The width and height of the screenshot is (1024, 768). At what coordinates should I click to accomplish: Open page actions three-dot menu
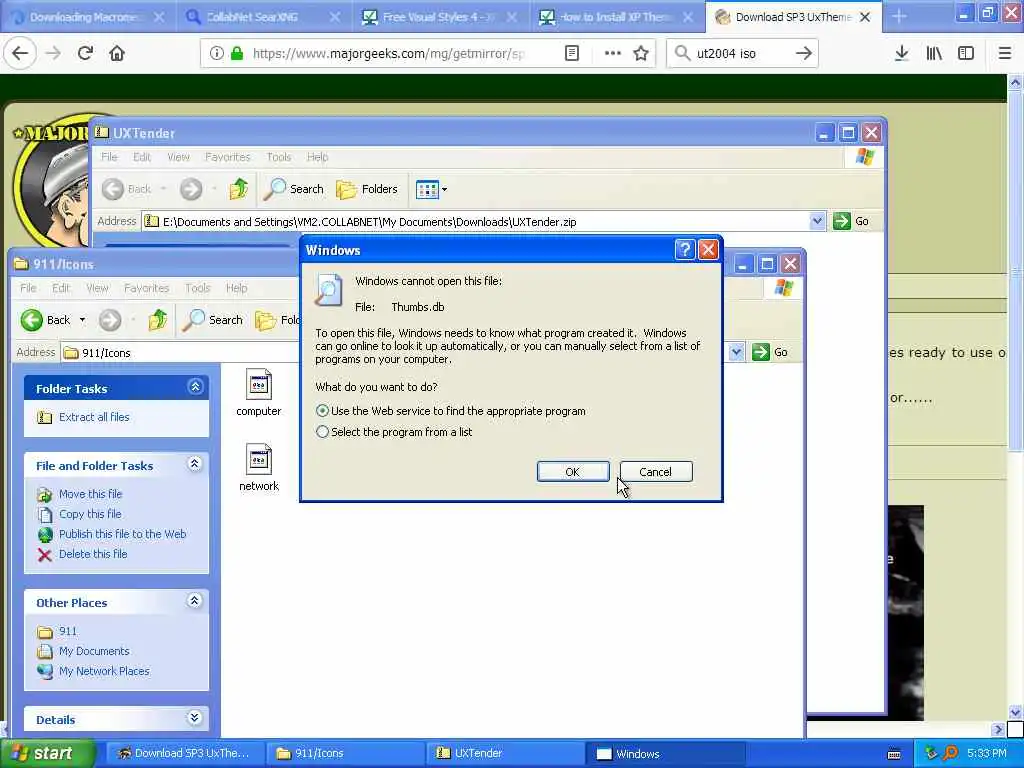[x=612, y=54]
